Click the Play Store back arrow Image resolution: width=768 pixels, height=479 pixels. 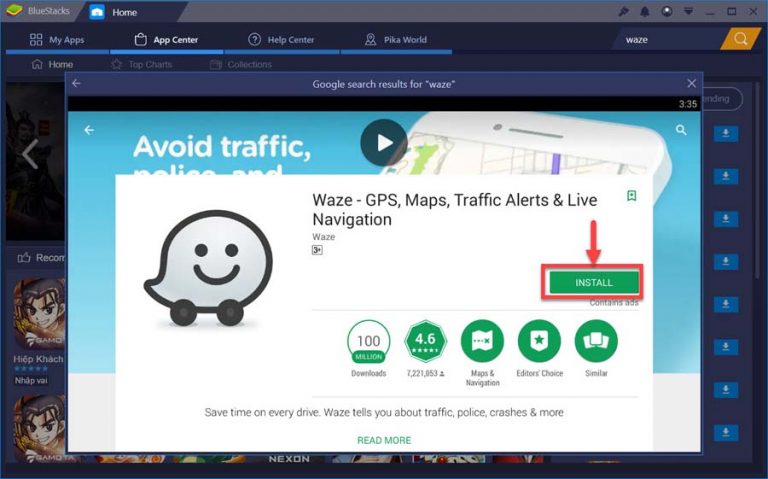(x=89, y=130)
